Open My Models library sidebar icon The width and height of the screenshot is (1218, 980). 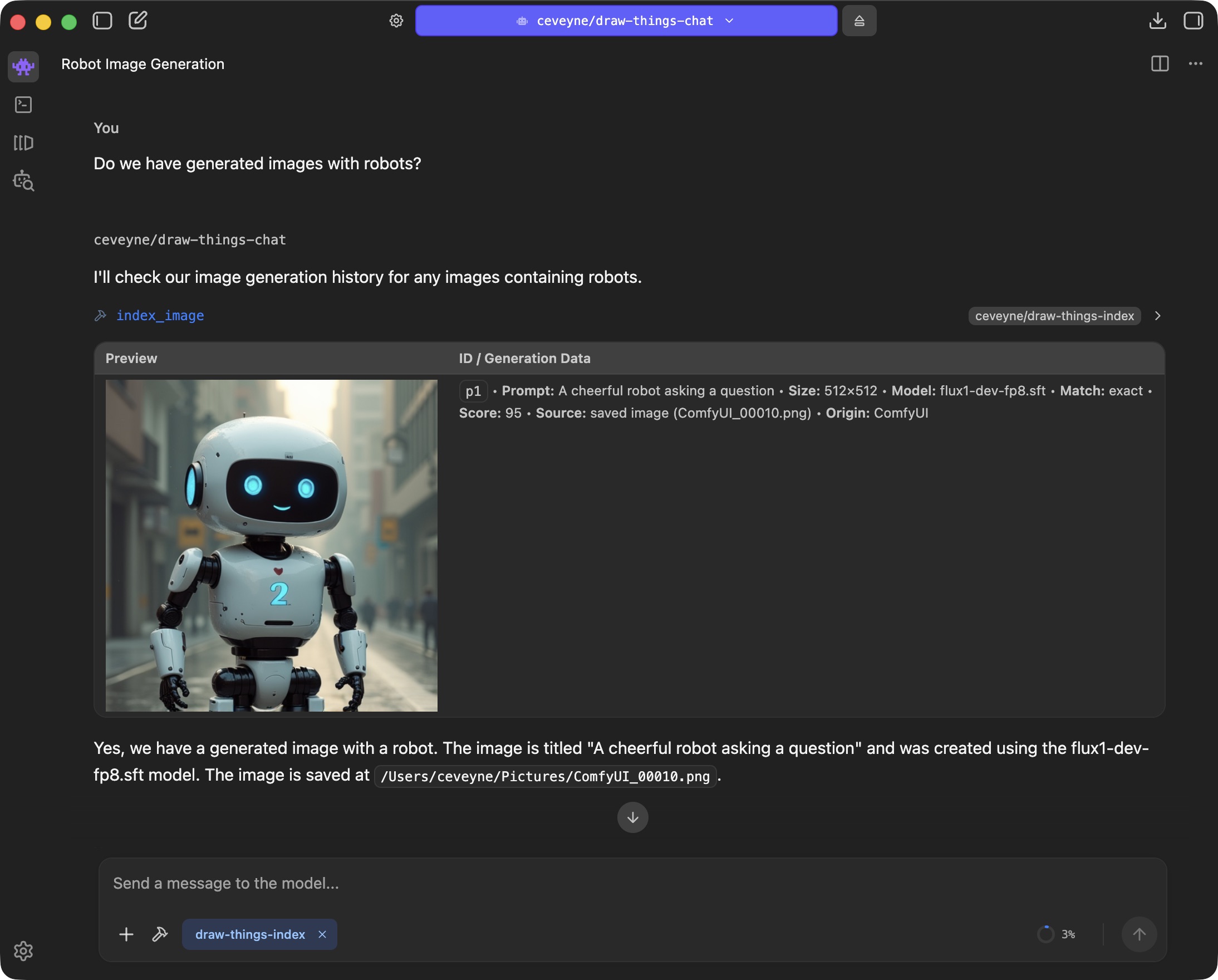(x=23, y=143)
